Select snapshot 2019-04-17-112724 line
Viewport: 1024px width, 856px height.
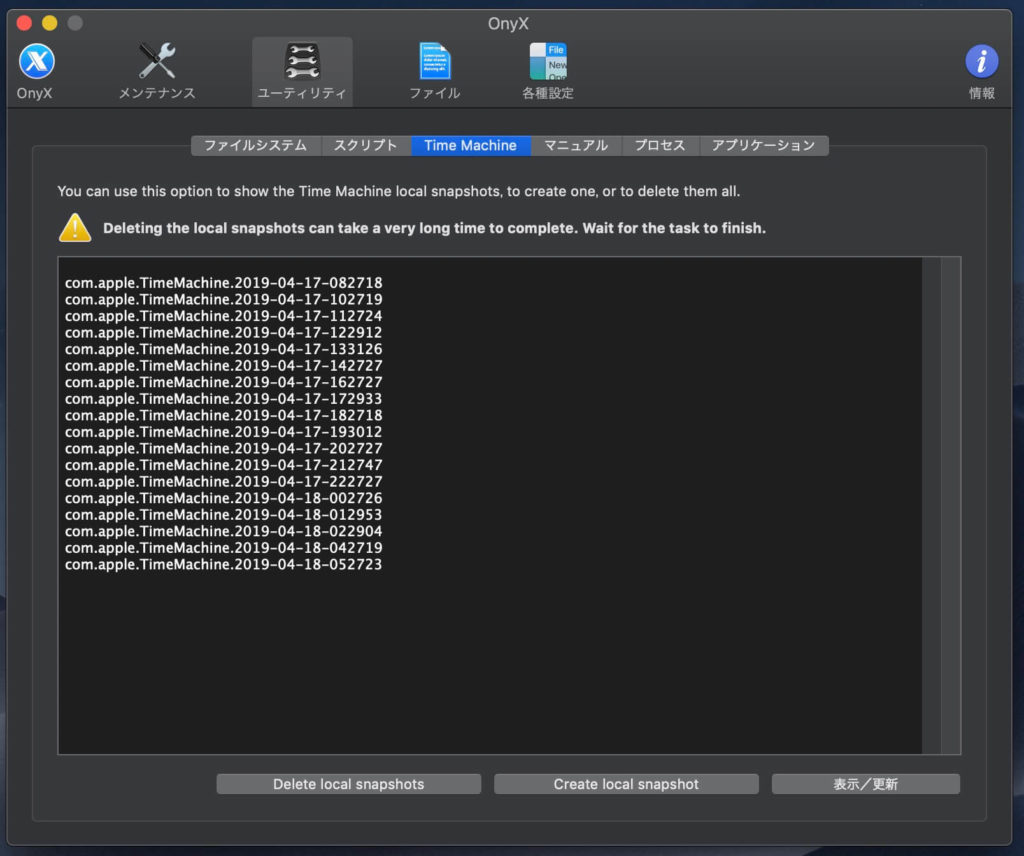point(223,316)
